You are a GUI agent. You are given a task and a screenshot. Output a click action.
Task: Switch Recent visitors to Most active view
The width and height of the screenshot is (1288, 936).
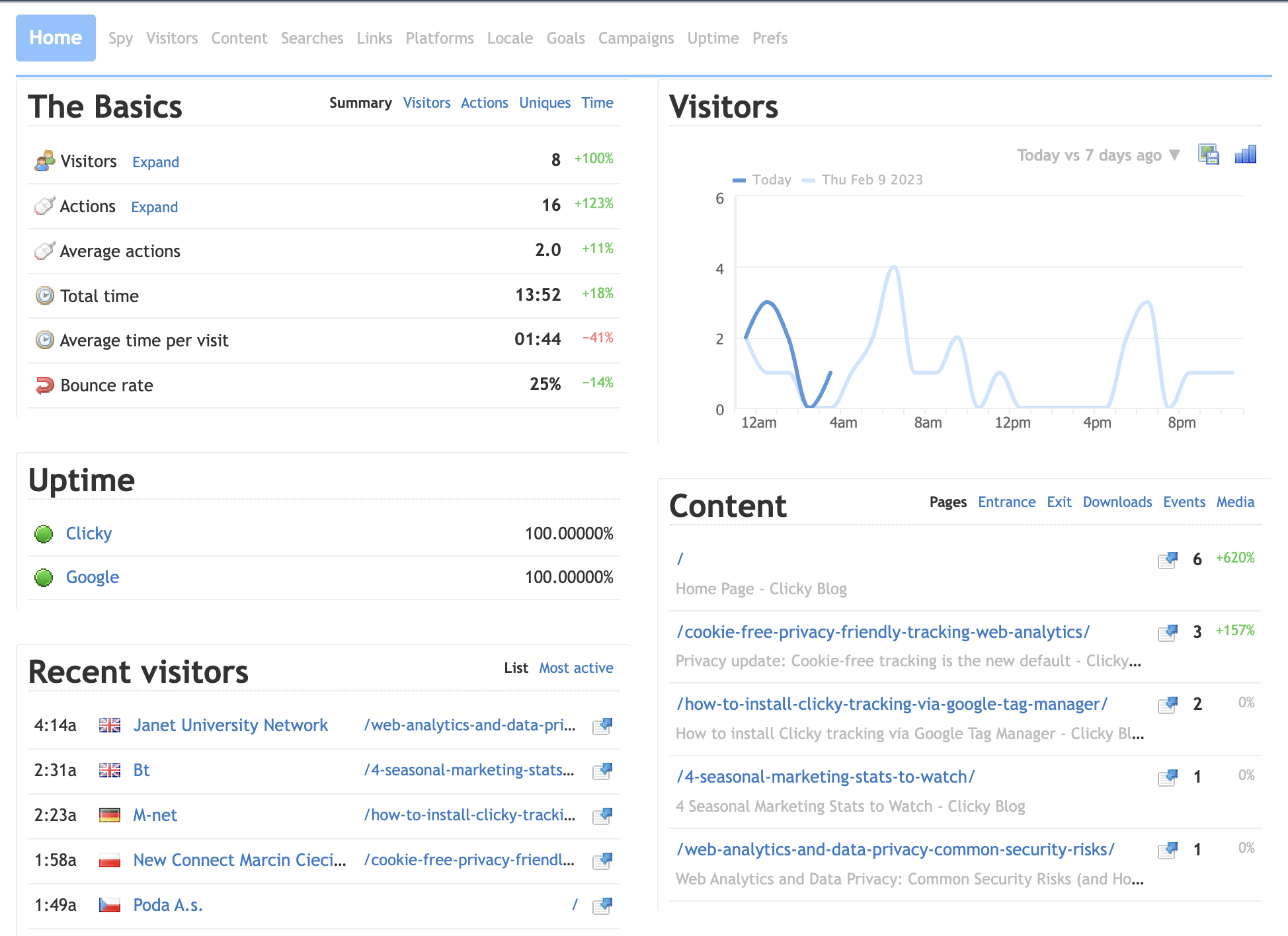(576, 668)
